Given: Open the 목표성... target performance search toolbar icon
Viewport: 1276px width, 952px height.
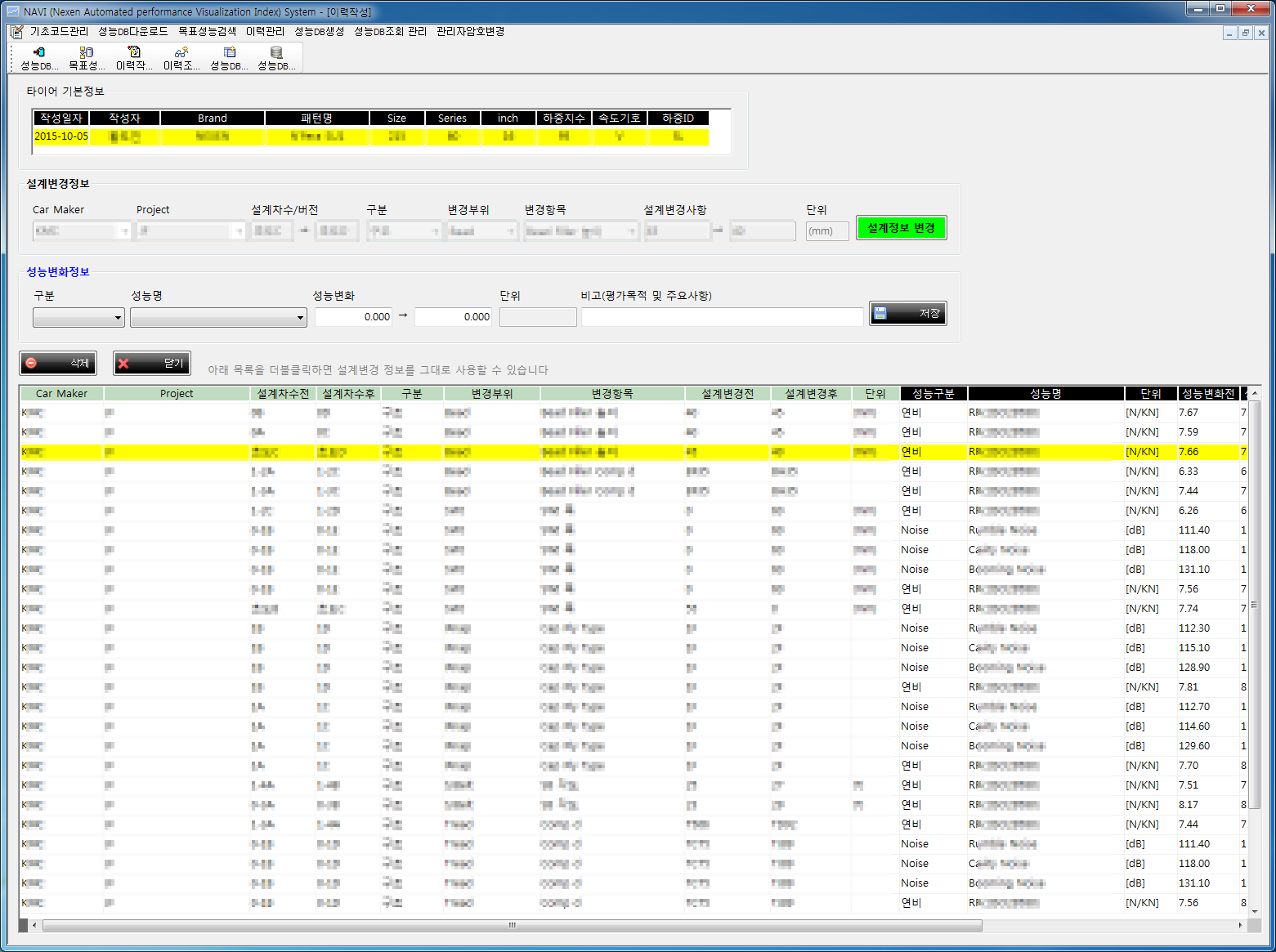Looking at the screenshot, I should click(86, 52).
